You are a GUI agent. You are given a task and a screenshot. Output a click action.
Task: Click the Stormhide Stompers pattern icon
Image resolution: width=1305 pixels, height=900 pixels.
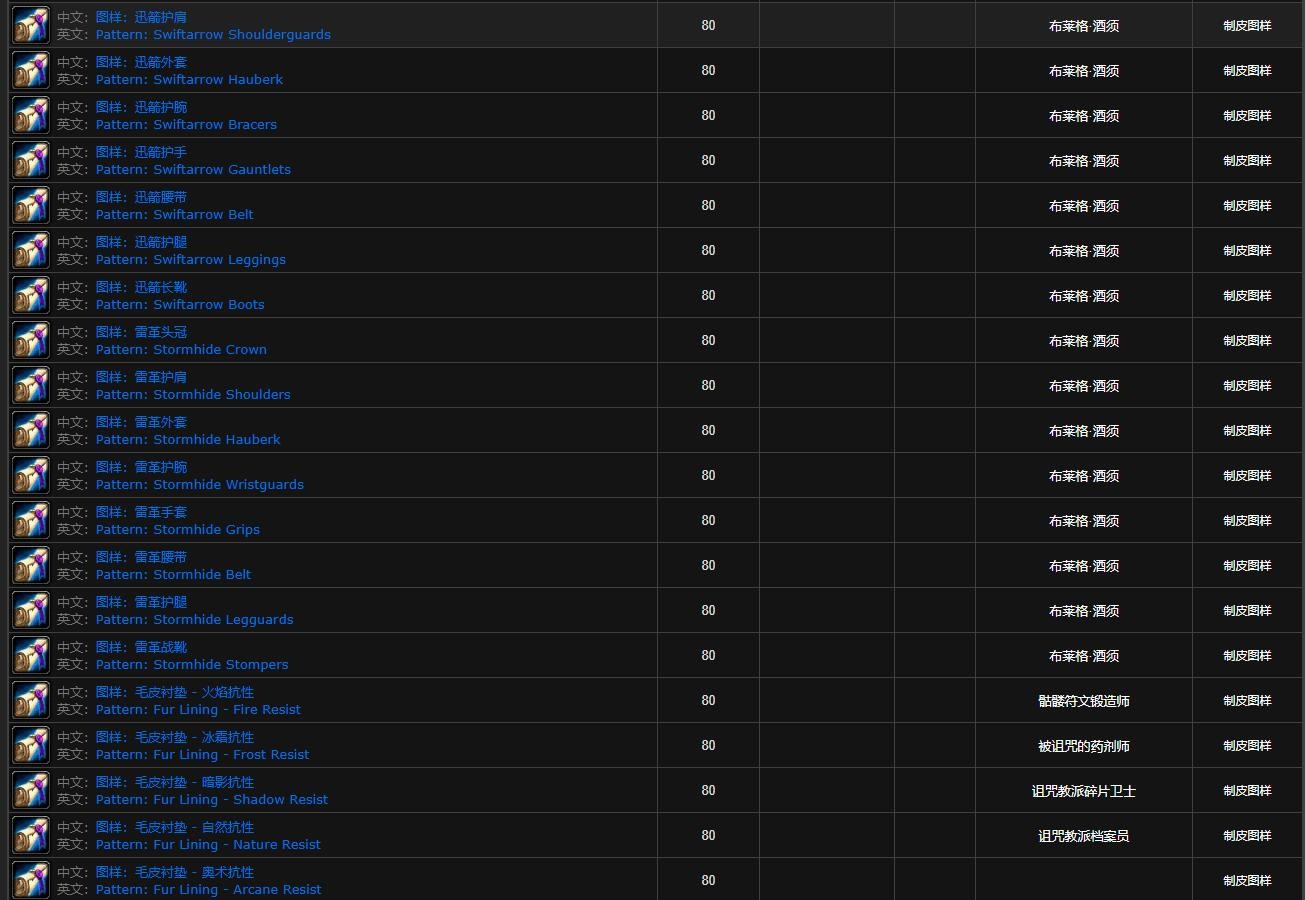pos(31,656)
